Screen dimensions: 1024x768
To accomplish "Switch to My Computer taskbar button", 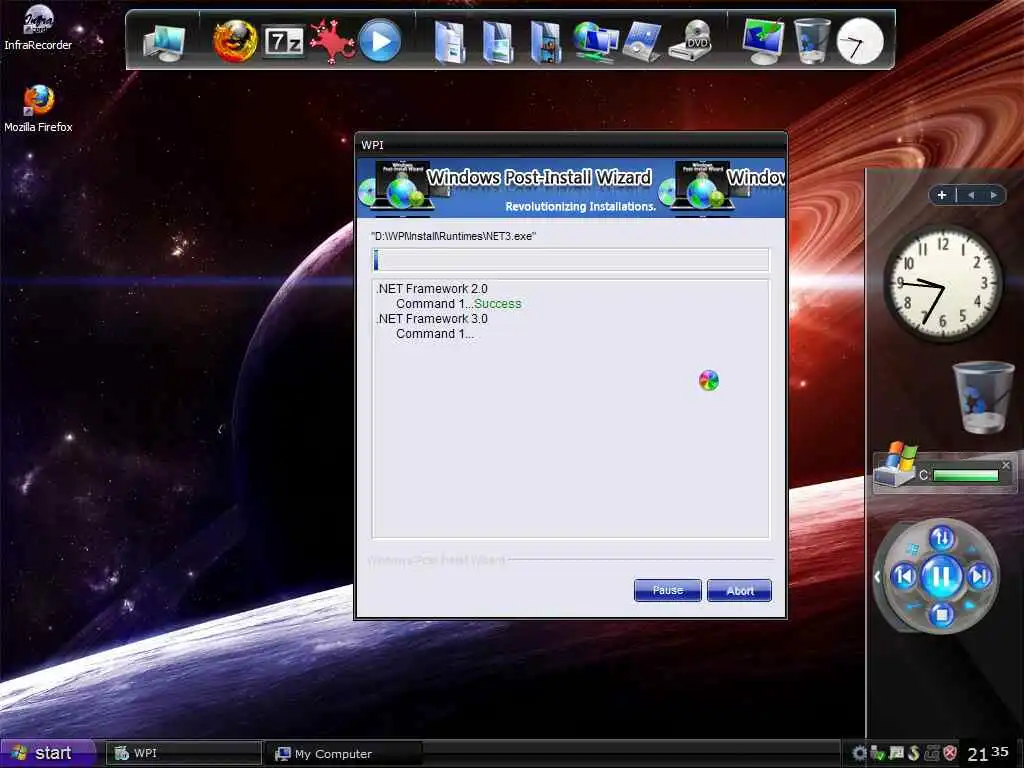I will [344, 753].
